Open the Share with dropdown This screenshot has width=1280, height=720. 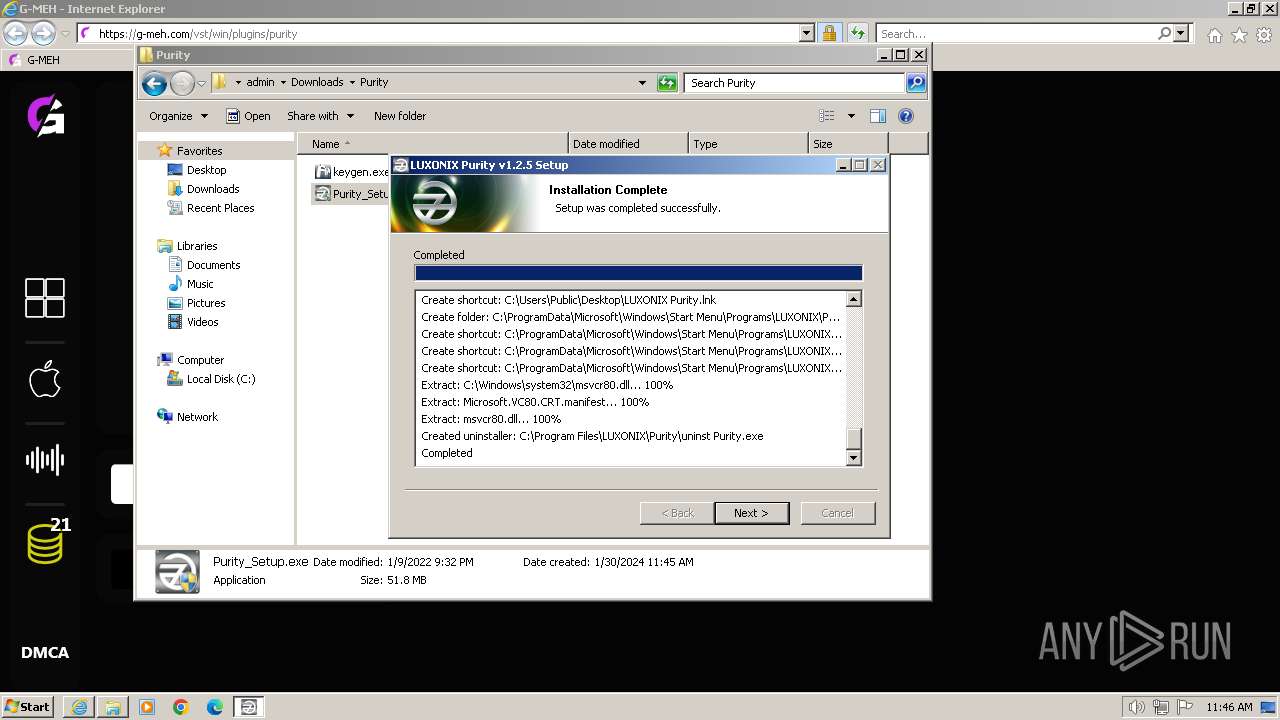[x=320, y=116]
